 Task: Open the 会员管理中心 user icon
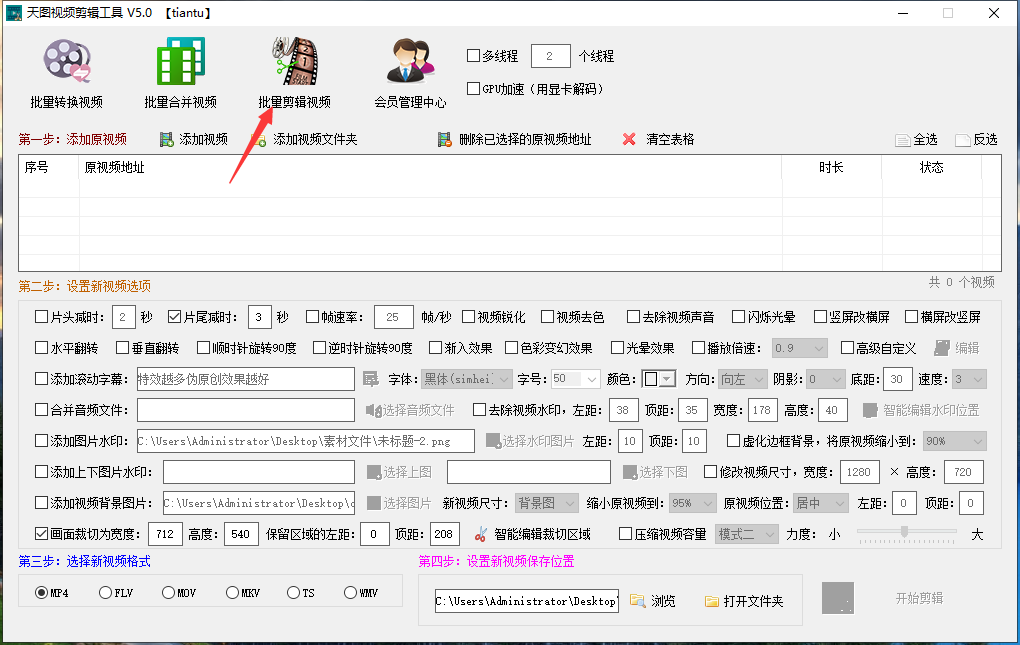click(410, 62)
